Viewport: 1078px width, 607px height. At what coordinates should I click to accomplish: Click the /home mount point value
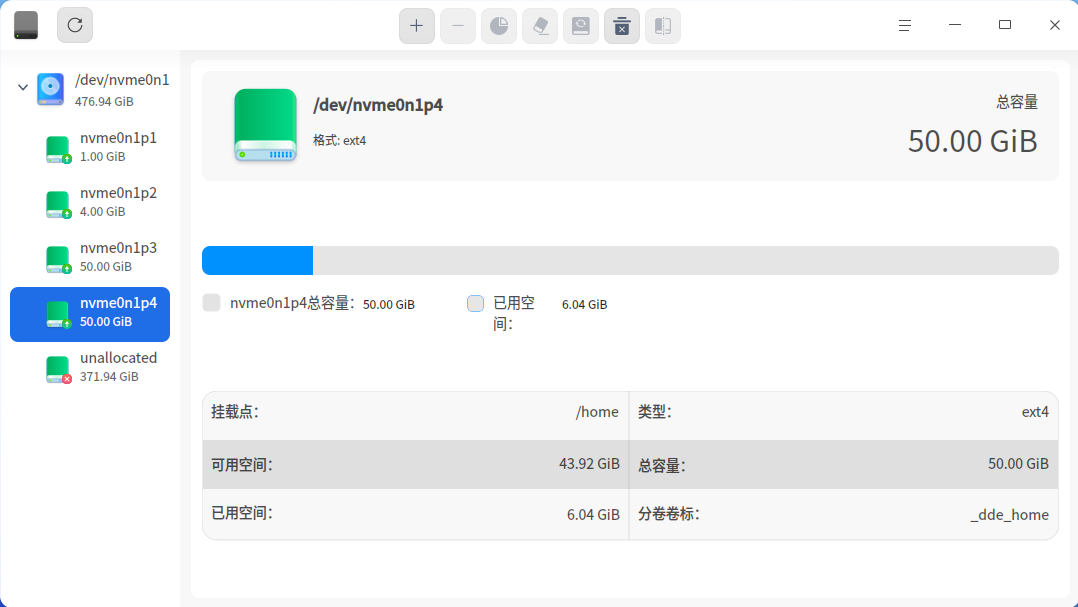(x=597, y=412)
